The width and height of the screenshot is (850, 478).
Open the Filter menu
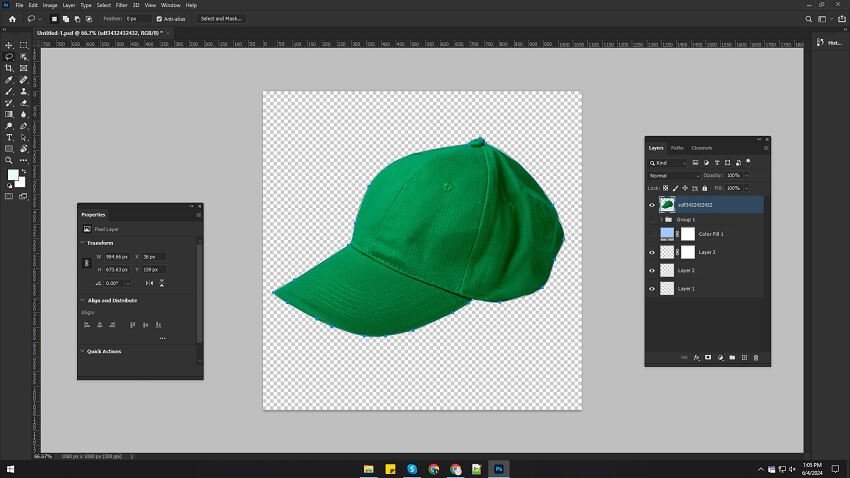[x=121, y=5]
